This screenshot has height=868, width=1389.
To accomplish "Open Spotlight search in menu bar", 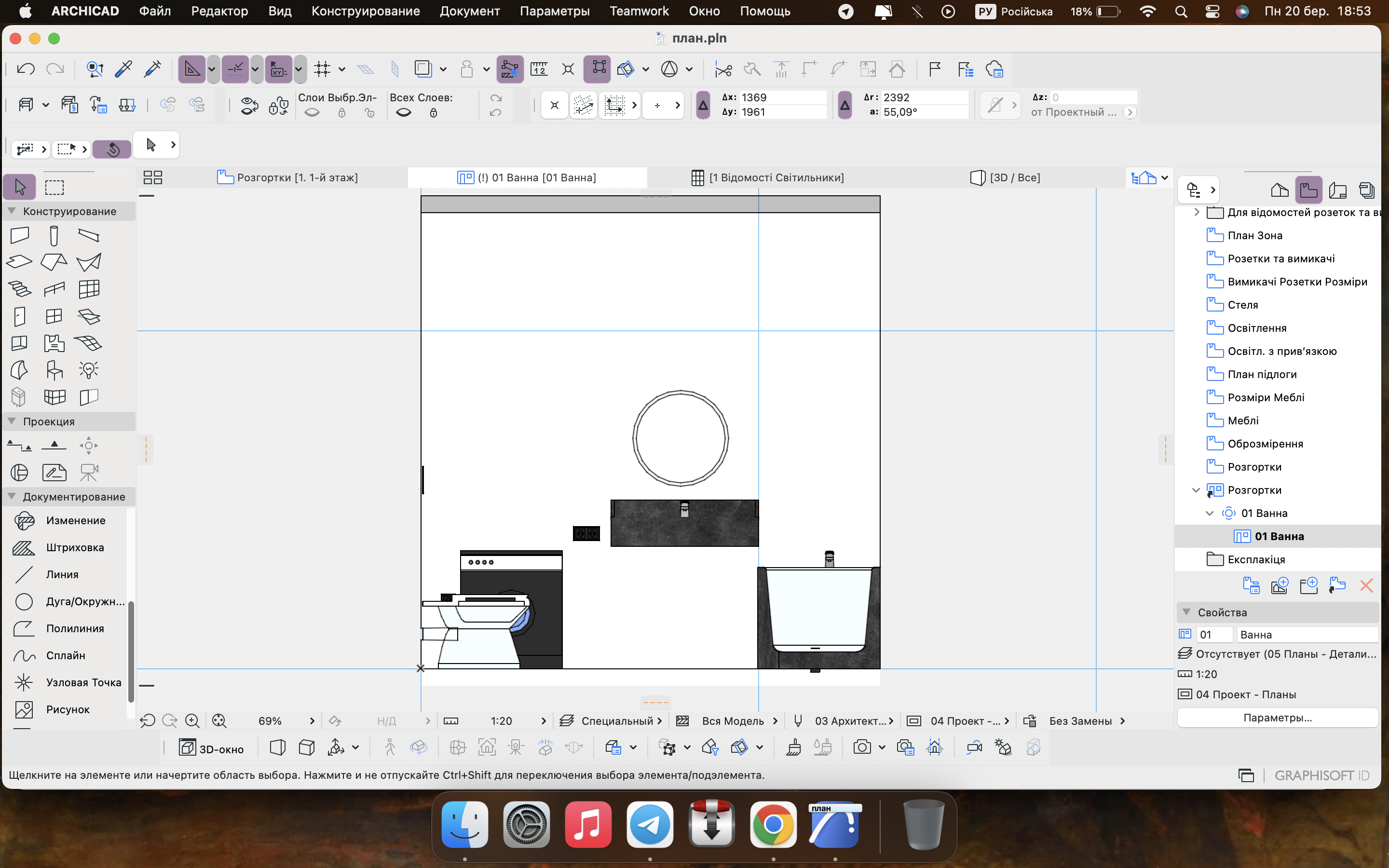I will (x=1181, y=11).
